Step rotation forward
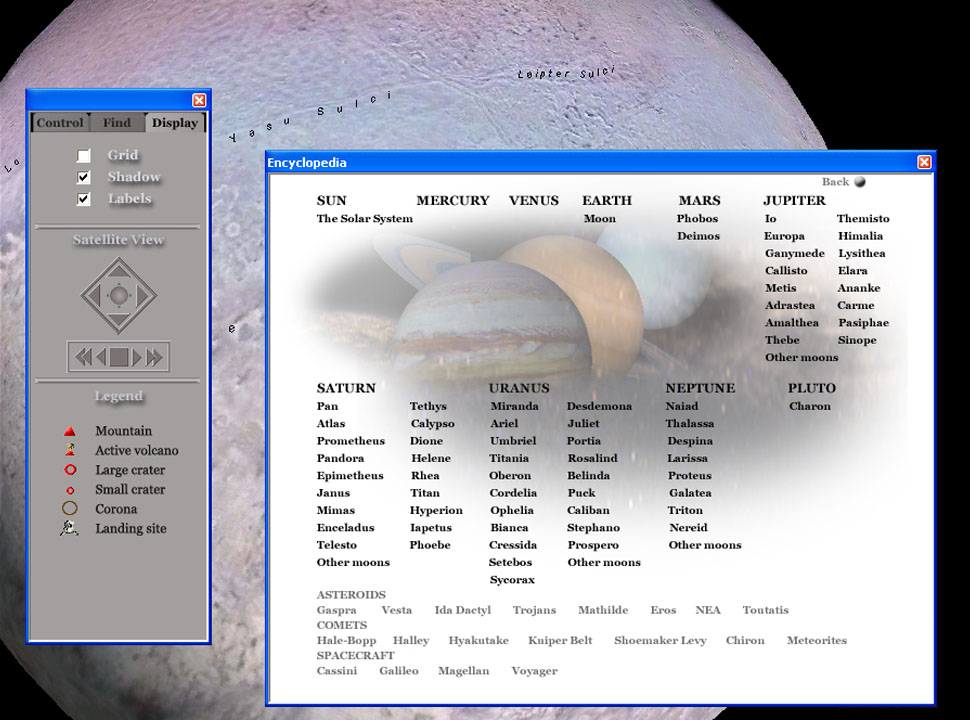This screenshot has height=720, width=970. [137, 357]
